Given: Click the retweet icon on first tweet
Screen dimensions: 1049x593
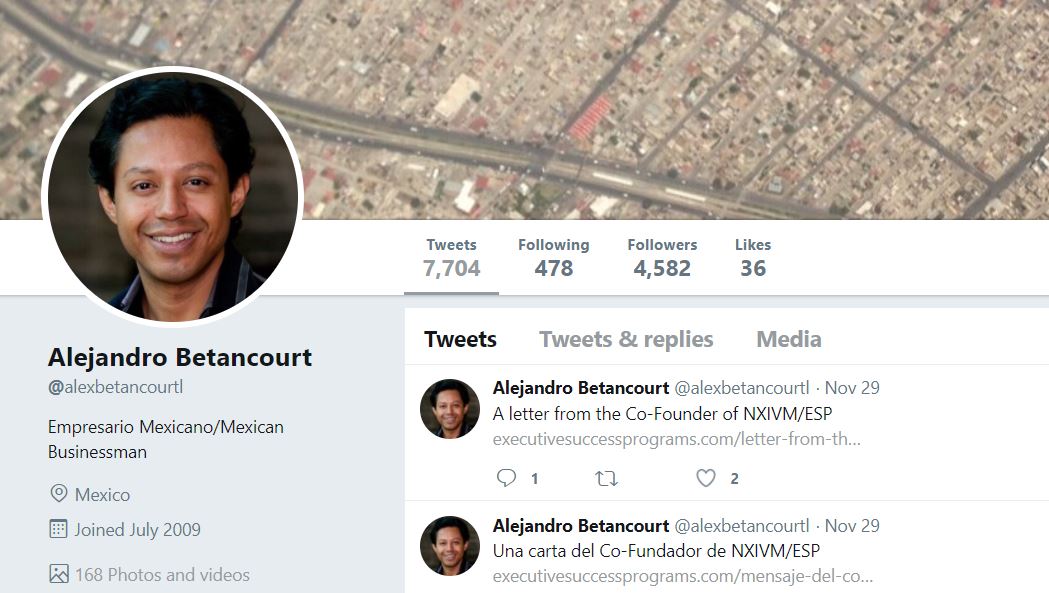Looking at the screenshot, I should [x=606, y=479].
